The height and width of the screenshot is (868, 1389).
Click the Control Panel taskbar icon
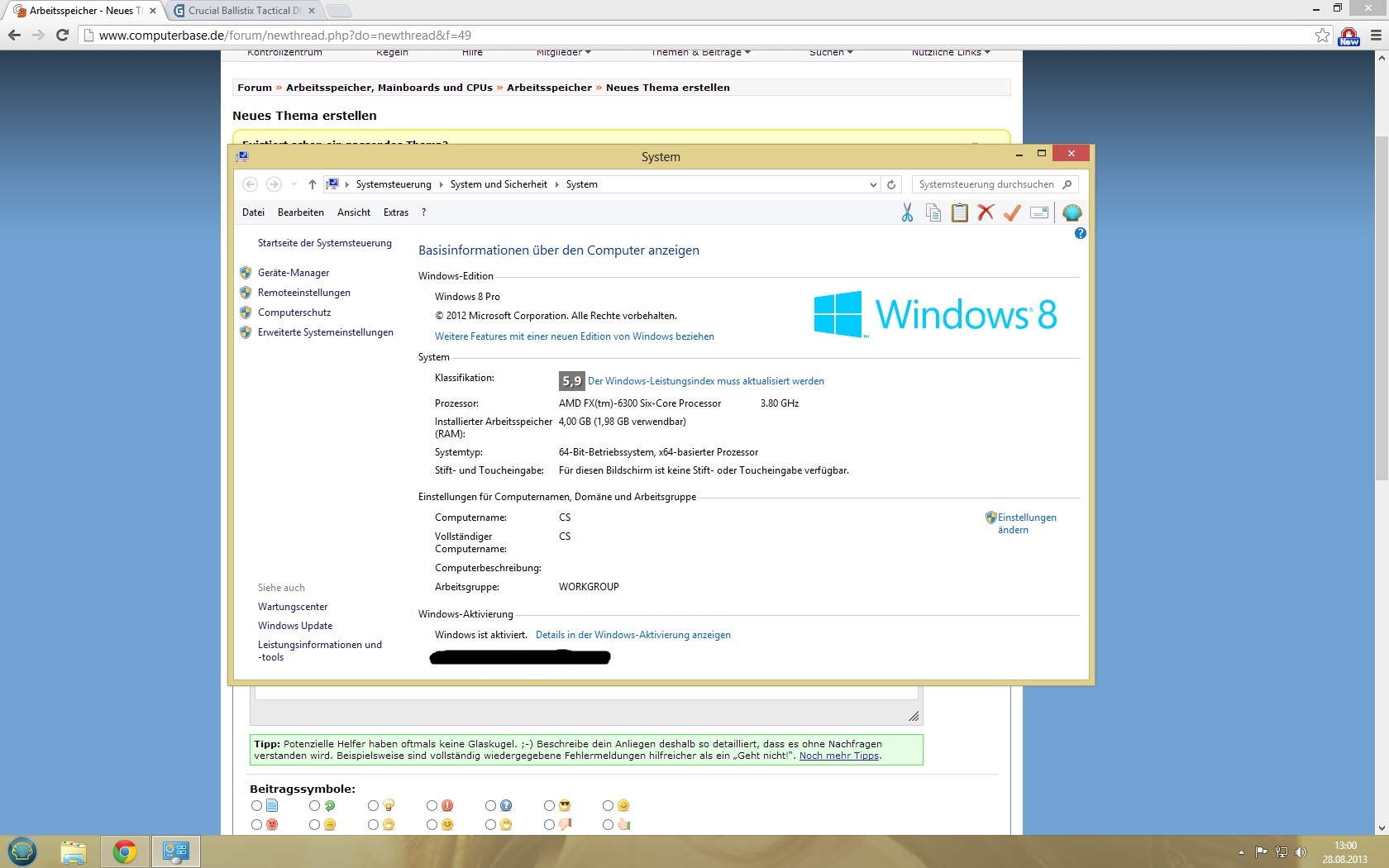[x=176, y=851]
